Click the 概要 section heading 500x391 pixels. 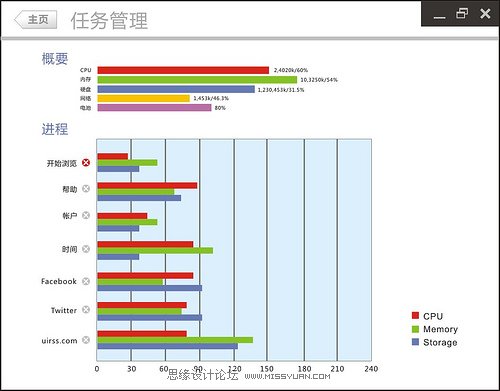[55, 59]
